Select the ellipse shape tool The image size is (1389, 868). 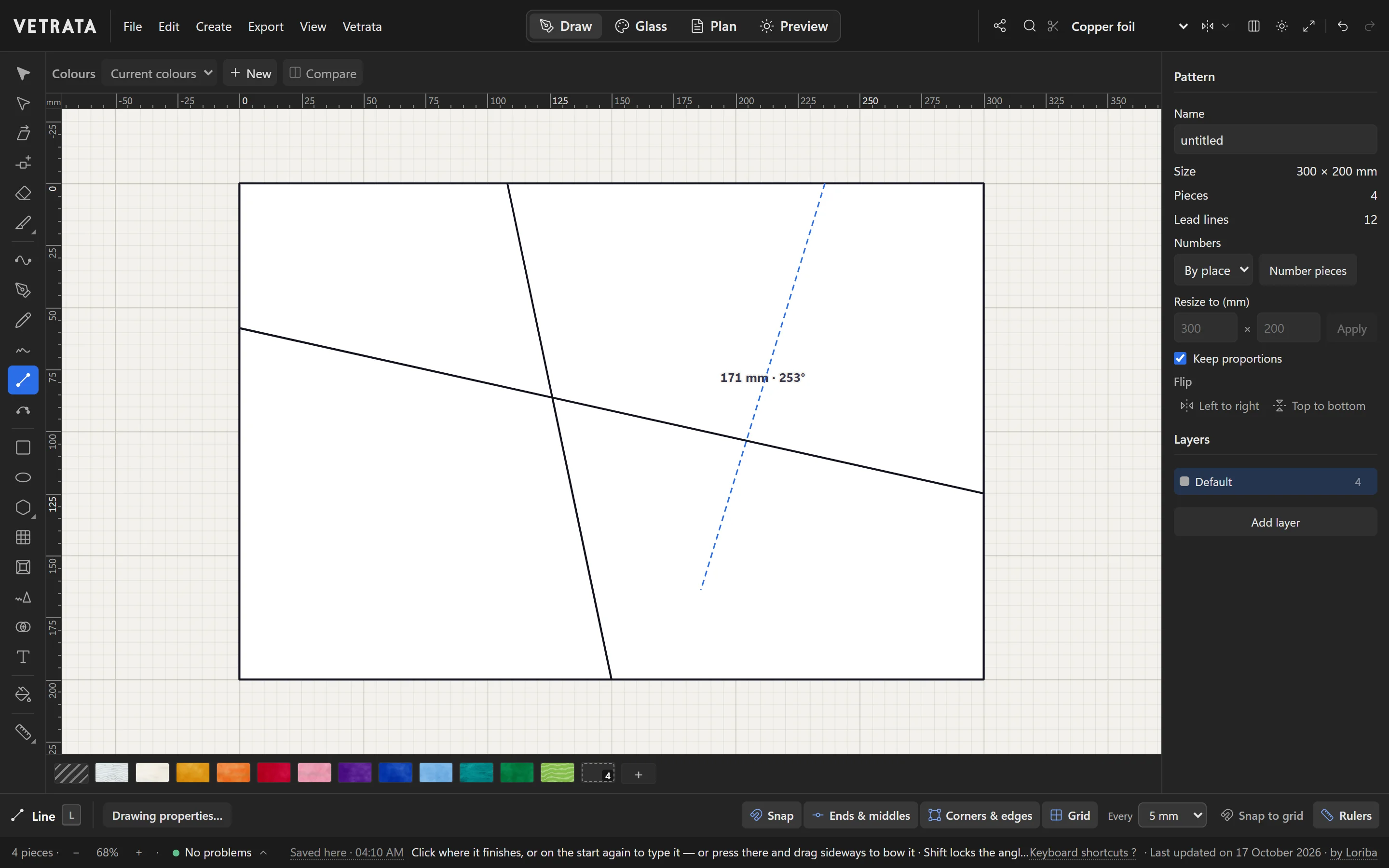[x=23, y=477]
